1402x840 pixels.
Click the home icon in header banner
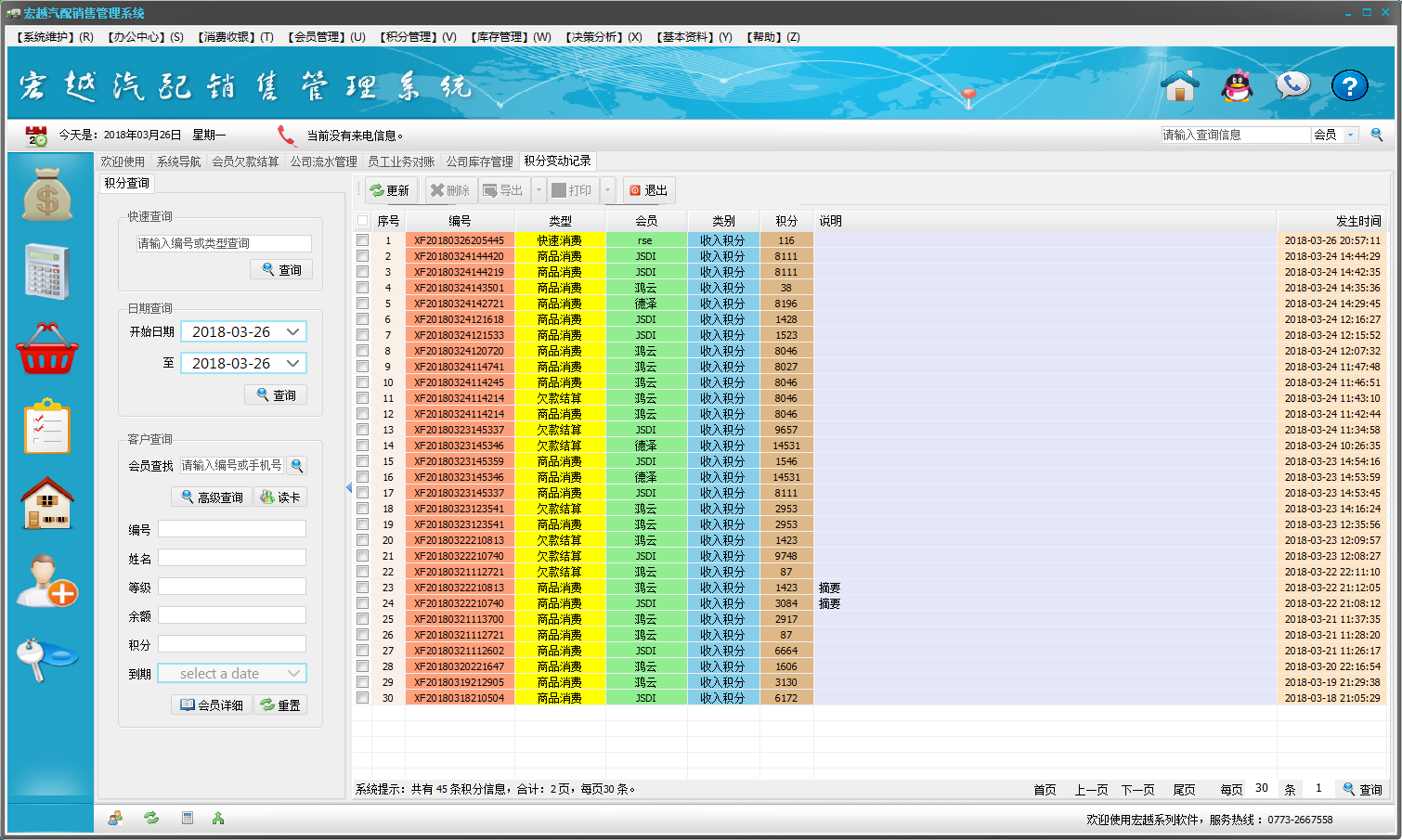[1180, 86]
